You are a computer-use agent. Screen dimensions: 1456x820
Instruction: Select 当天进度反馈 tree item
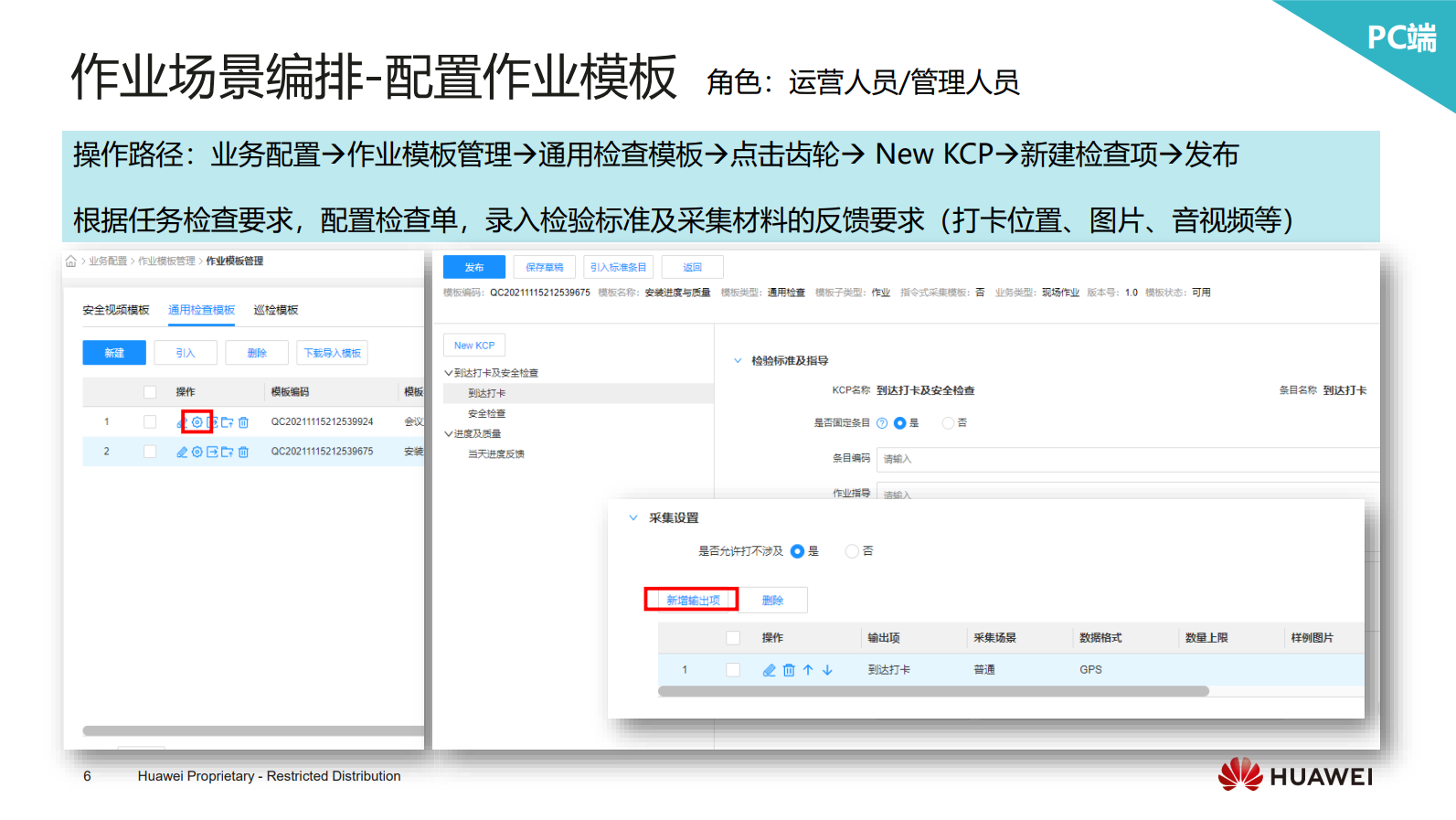[496, 454]
